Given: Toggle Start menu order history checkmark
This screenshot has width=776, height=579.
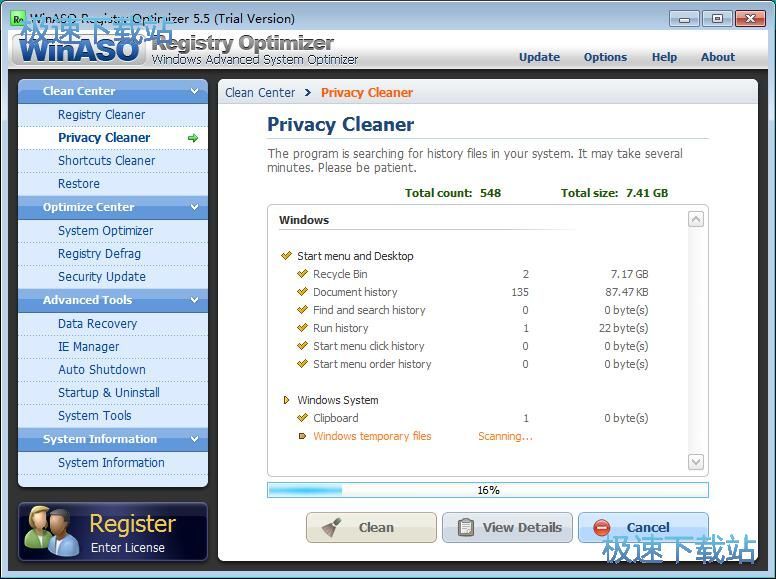Looking at the screenshot, I should (x=302, y=364).
